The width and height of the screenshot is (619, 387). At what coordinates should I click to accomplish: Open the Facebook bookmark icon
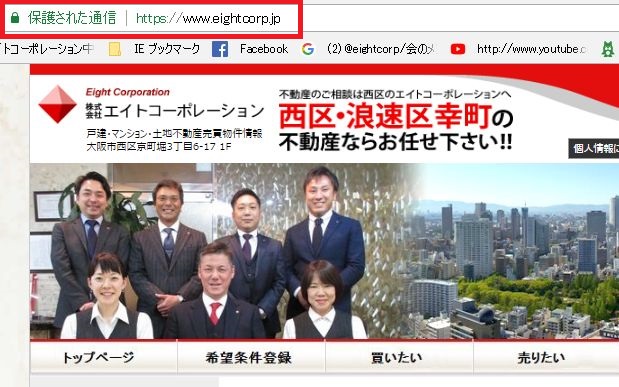pos(220,49)
